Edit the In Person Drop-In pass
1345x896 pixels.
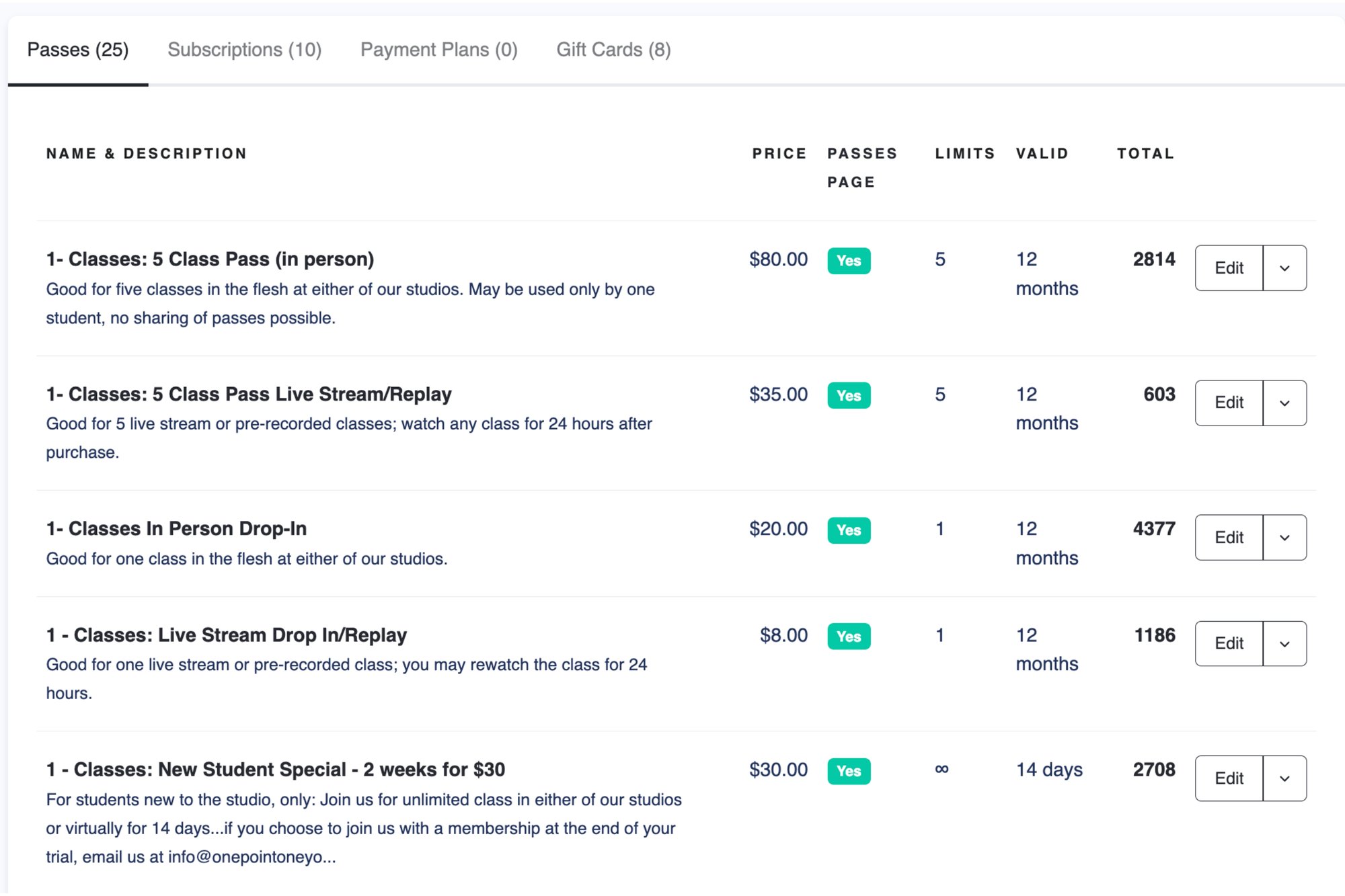coord(1229,538)
